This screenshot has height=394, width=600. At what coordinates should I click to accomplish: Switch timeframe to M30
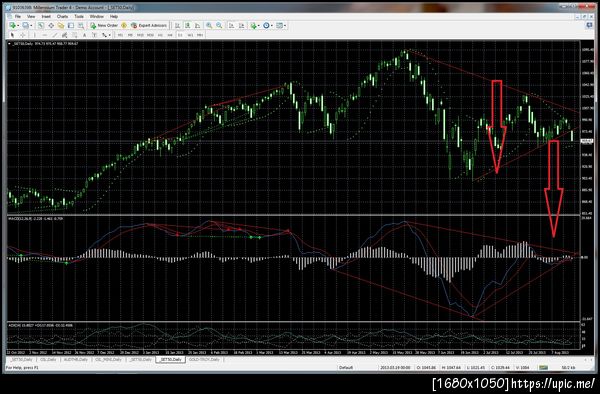[150, 35]
